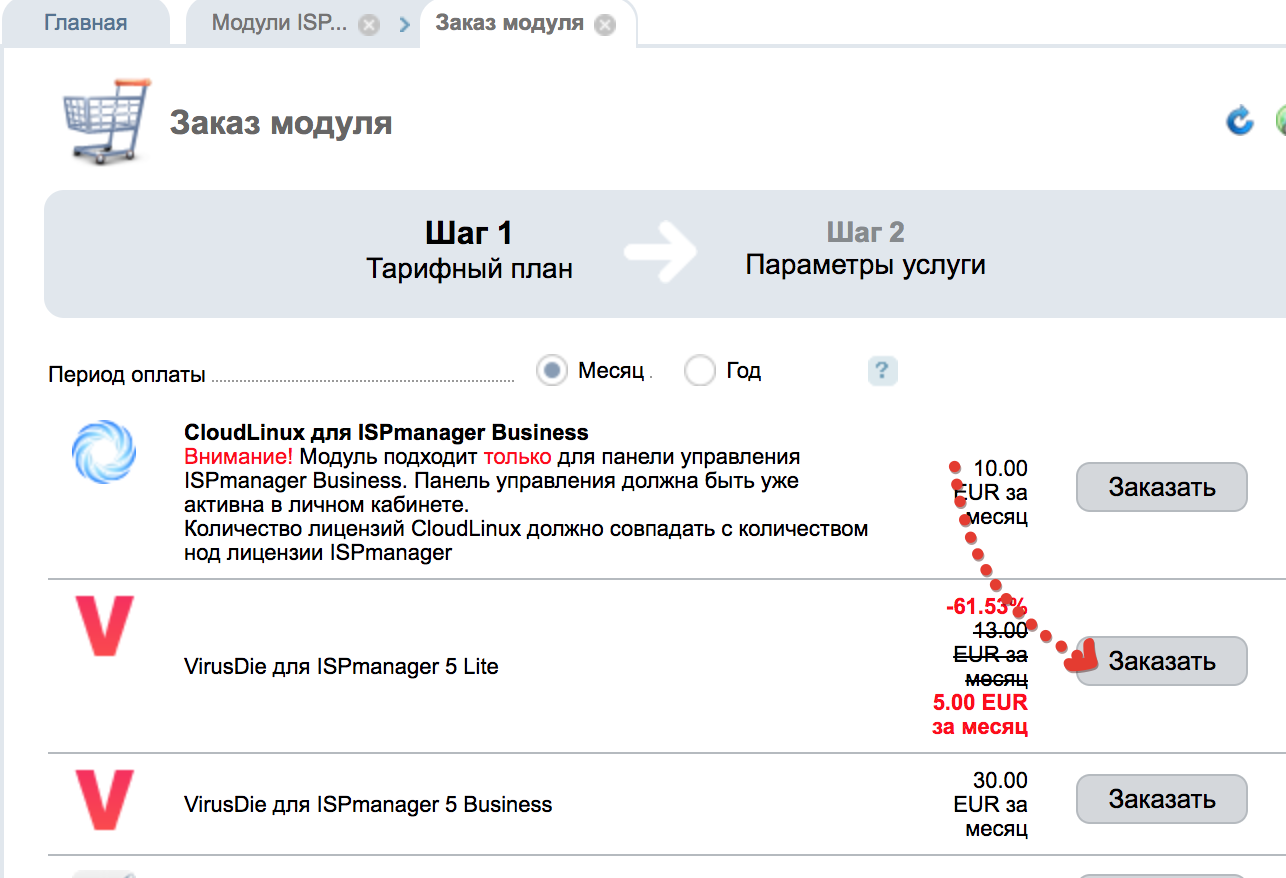The width and height of the screenshot is (1286, 878).
Task: Close the Модули ISP tab
Action: click(x=369, y=25)
